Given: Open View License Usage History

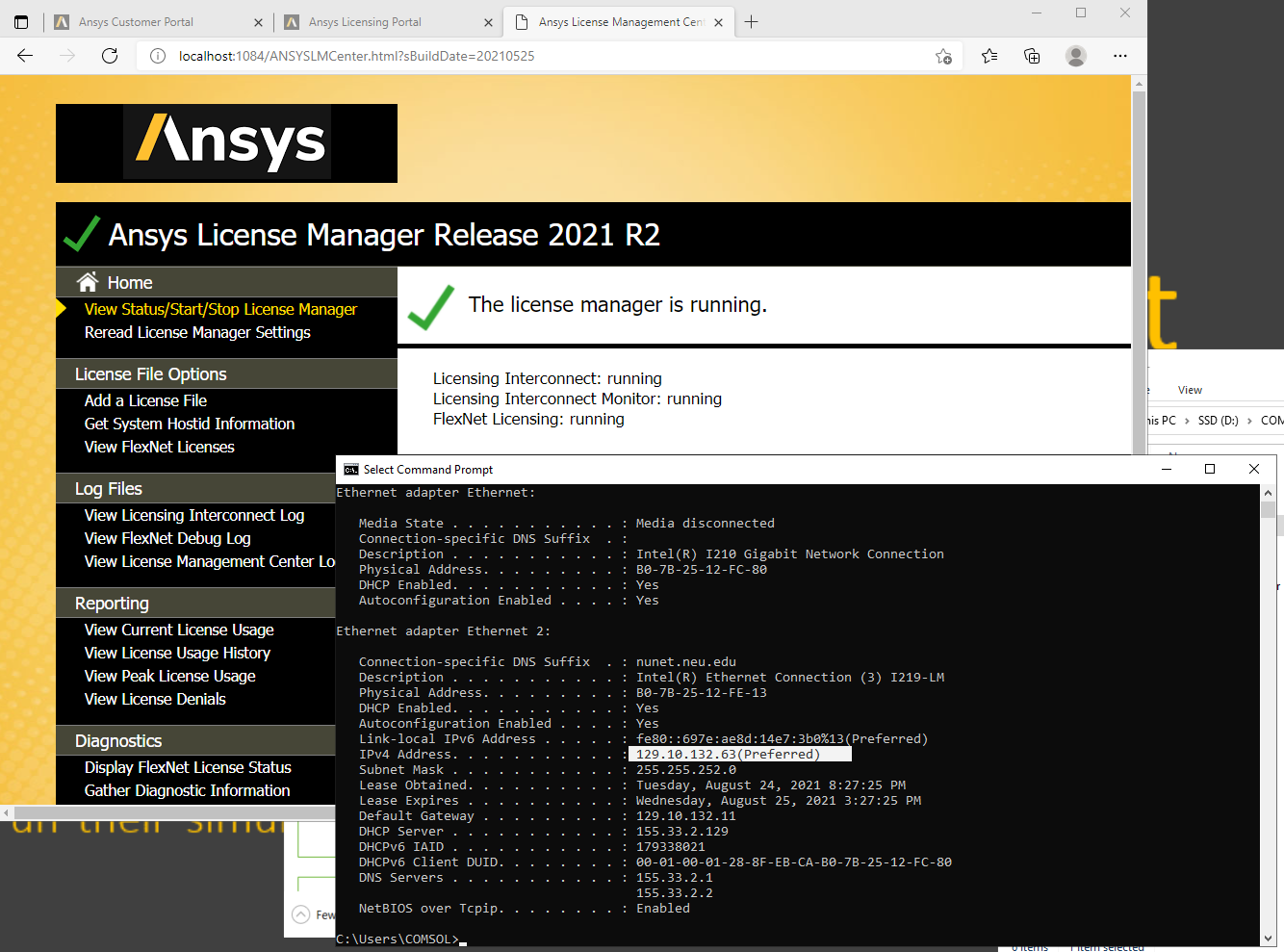Looking at the screenshot, I should tap(177, 653).
